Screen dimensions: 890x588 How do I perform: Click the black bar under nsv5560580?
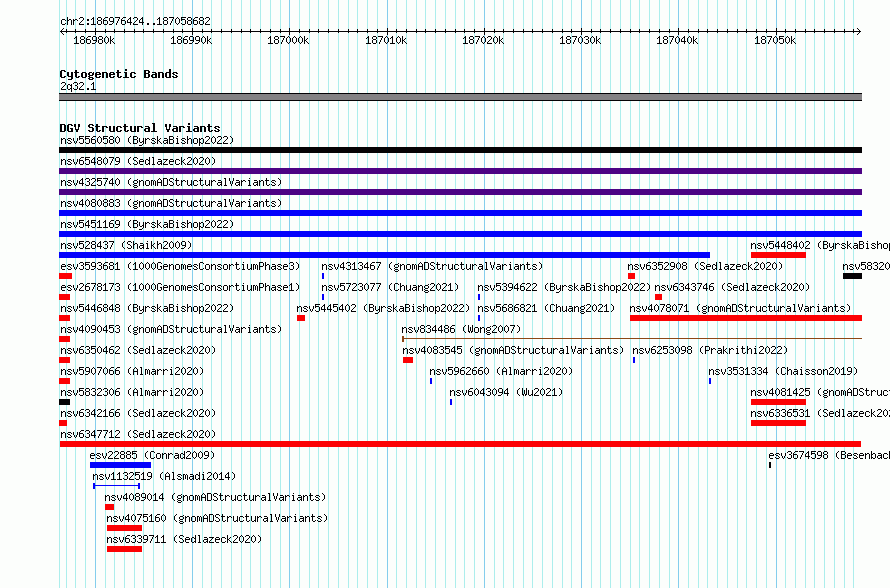coord(460,150)
